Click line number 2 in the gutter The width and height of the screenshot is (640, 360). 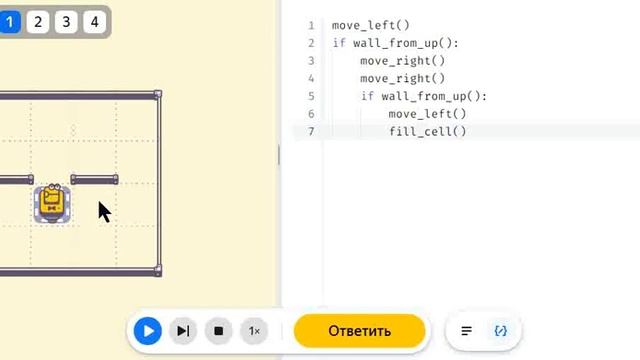pyautogui.click(x=311, y=43)
